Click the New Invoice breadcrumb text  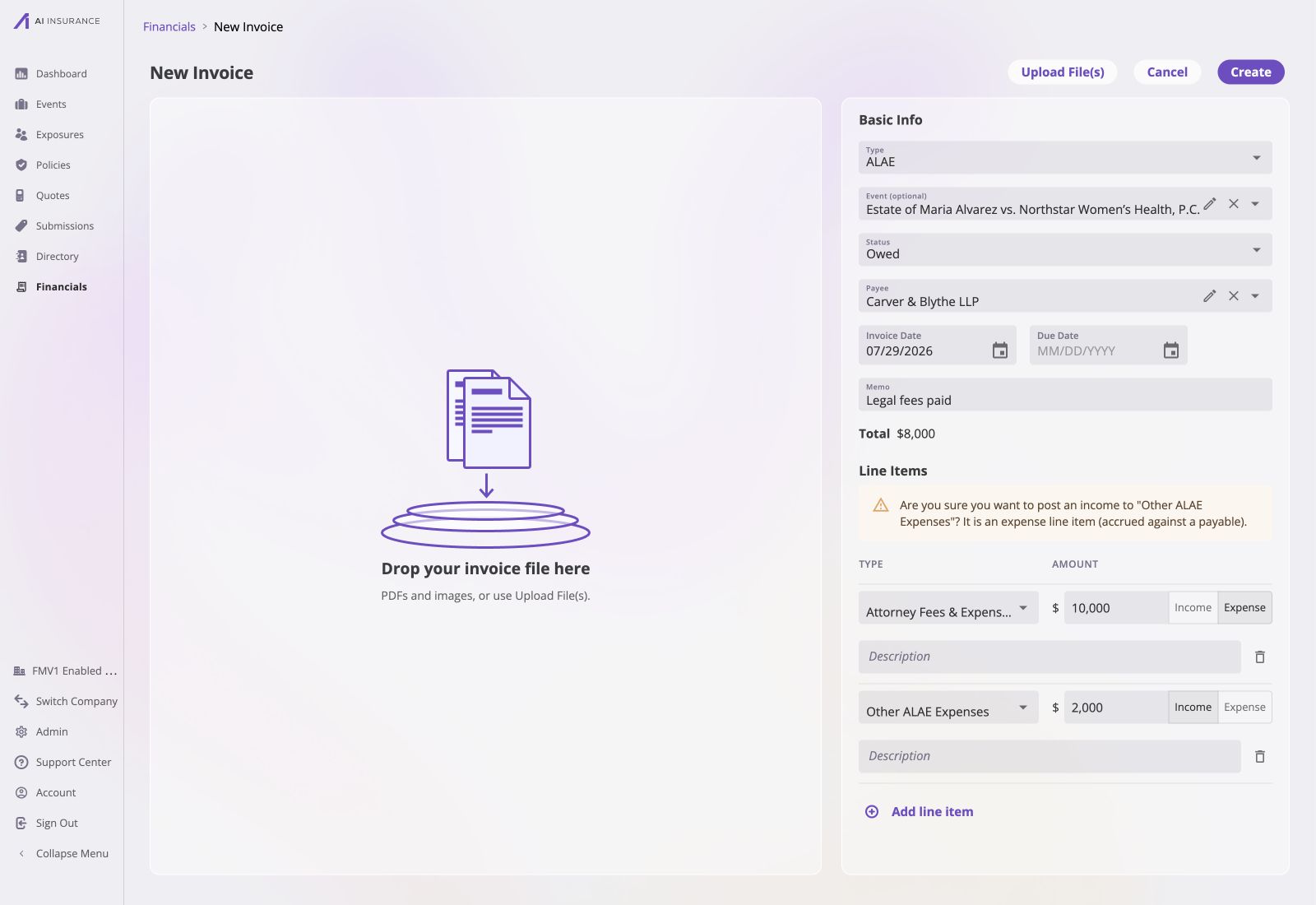(248, 26)
